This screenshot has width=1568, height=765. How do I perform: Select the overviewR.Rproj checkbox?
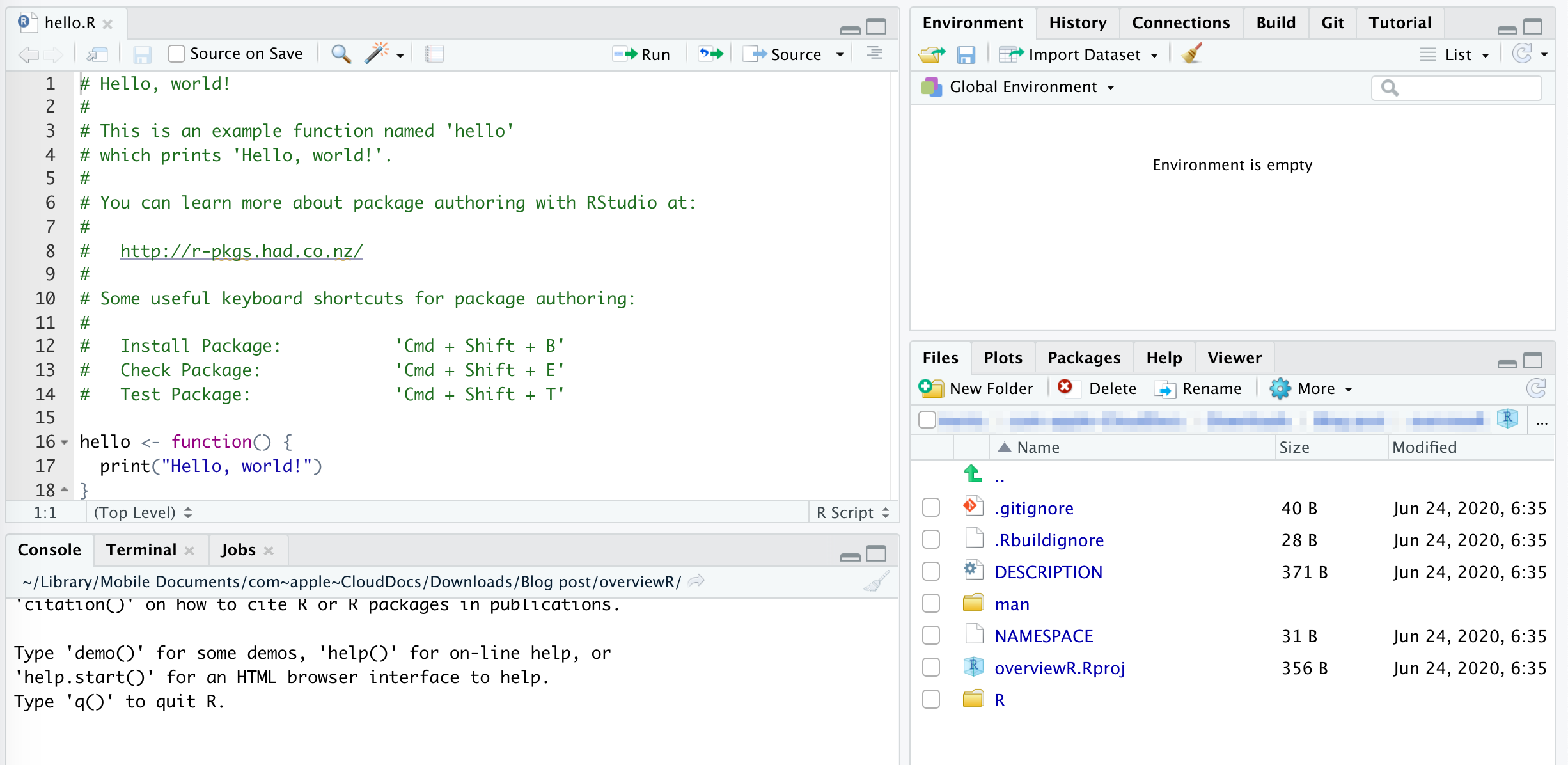coord(931,667)
